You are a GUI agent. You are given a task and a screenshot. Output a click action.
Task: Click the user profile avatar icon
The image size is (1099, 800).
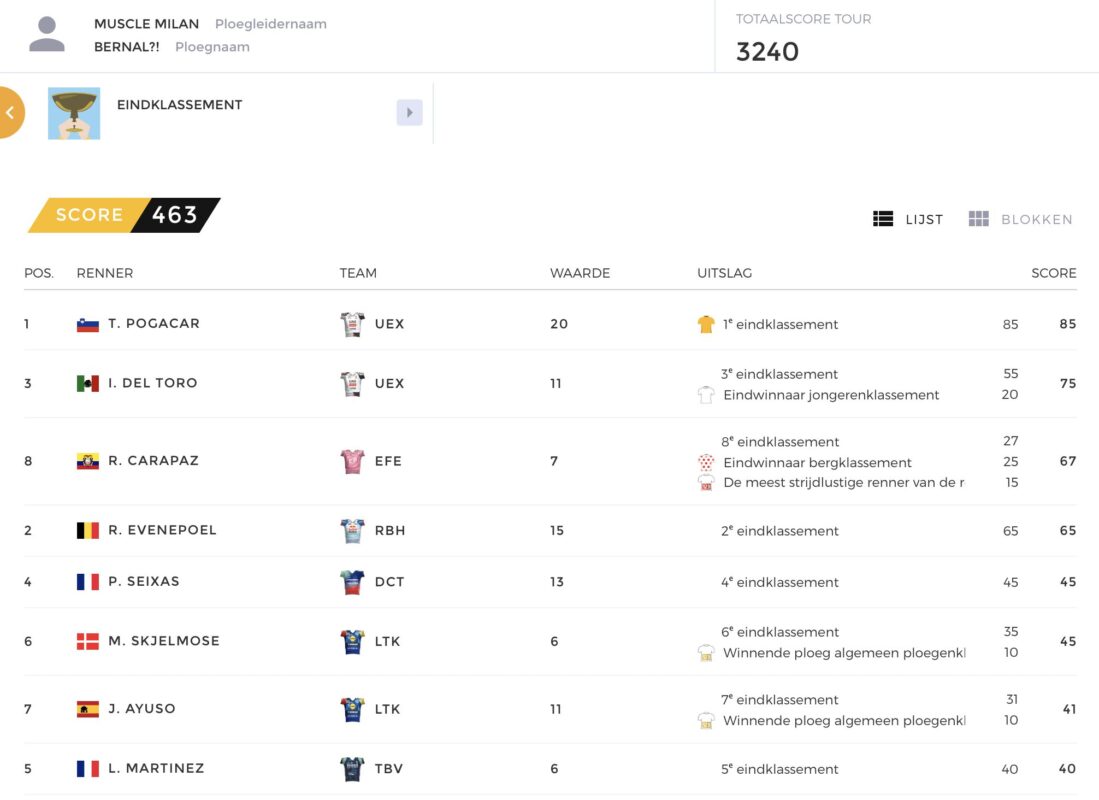point(47,34)
